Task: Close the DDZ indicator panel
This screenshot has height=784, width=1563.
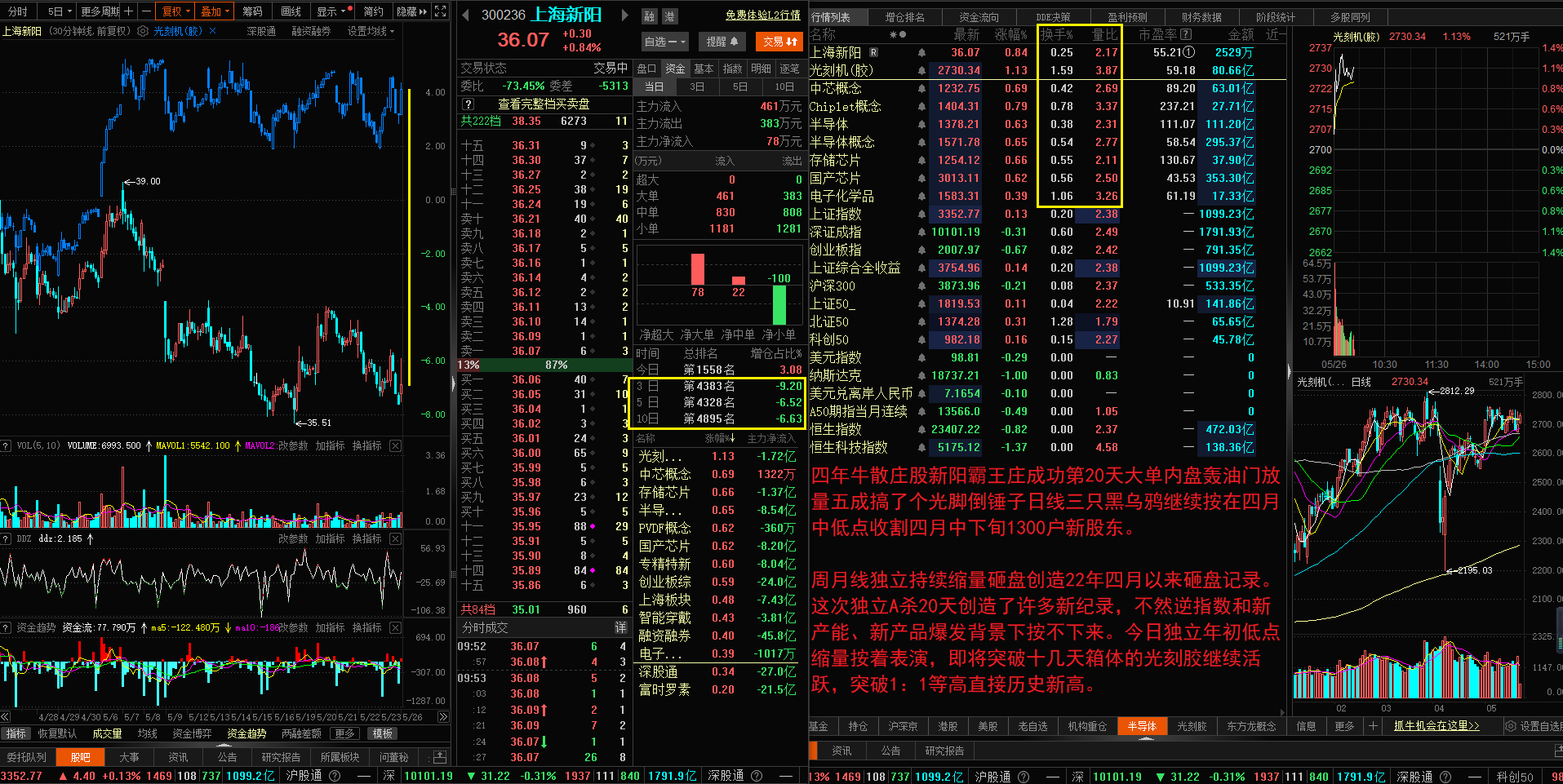Action: click(396, 538)
